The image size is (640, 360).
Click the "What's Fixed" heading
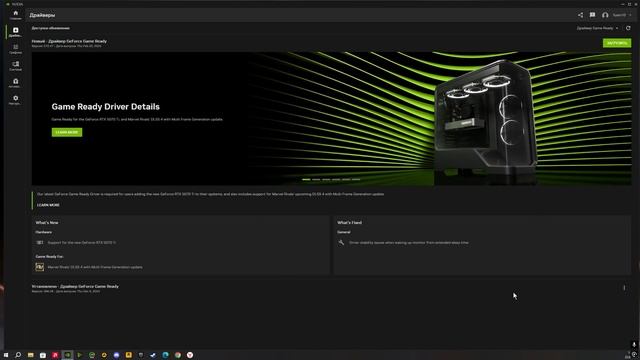pos(349,222)
